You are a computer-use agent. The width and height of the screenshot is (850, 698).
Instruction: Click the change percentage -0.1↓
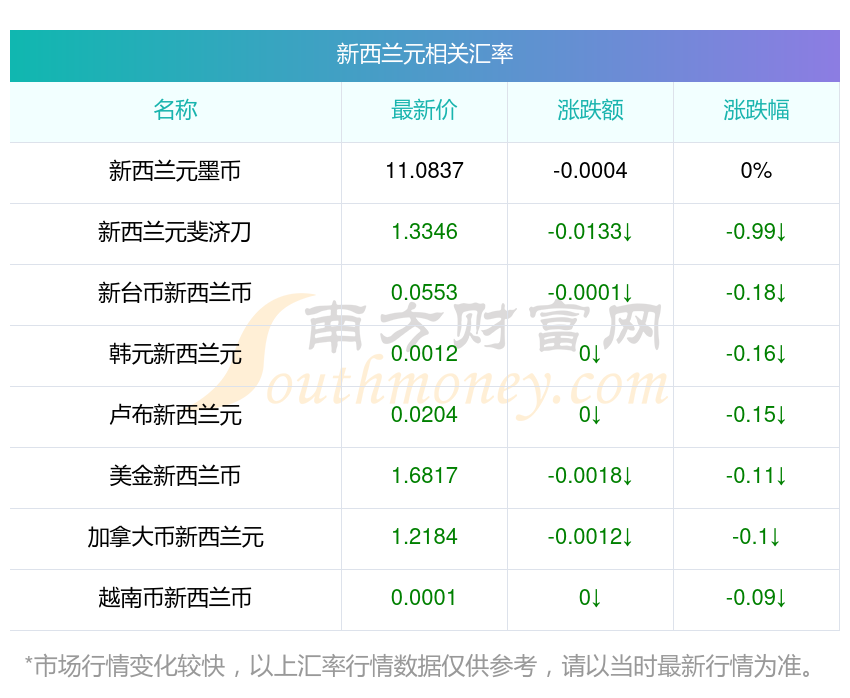[x=756, y=537]
